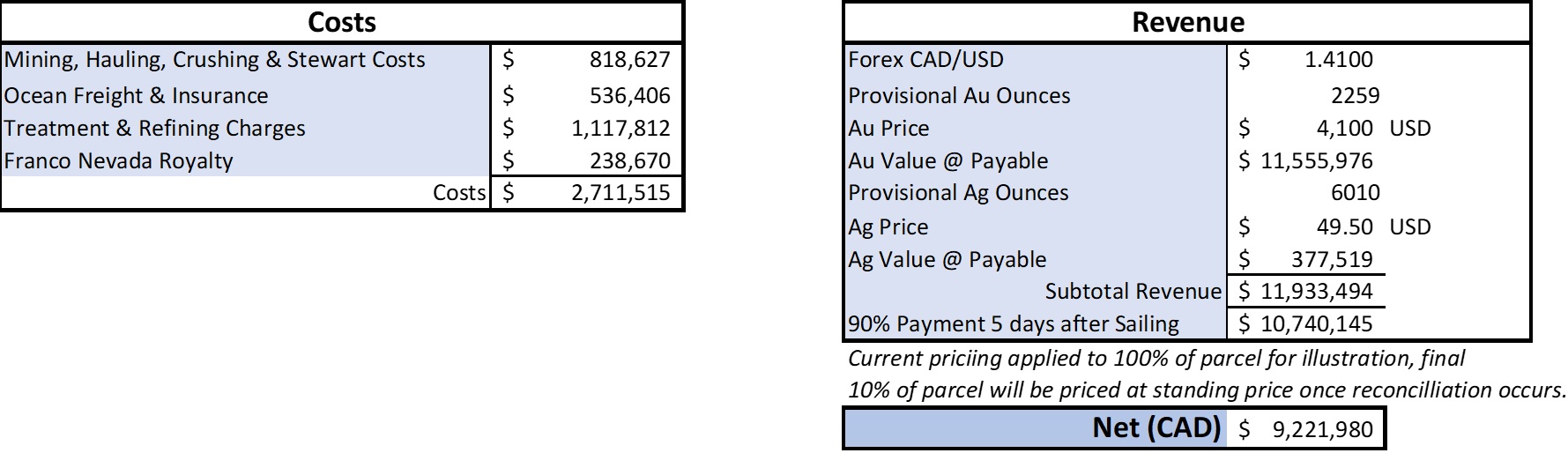Click the Net CAD total 9,221,980
The image size is (1568, 453).
pos(1322,430)
